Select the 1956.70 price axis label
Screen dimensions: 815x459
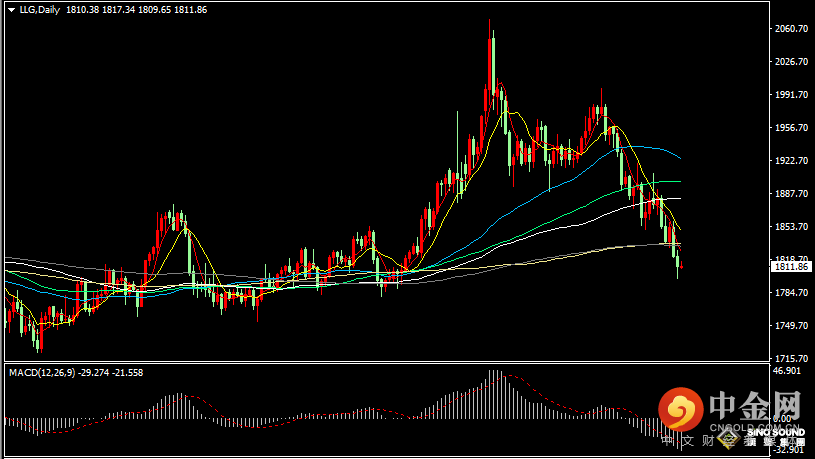click(x=791, y=128)
